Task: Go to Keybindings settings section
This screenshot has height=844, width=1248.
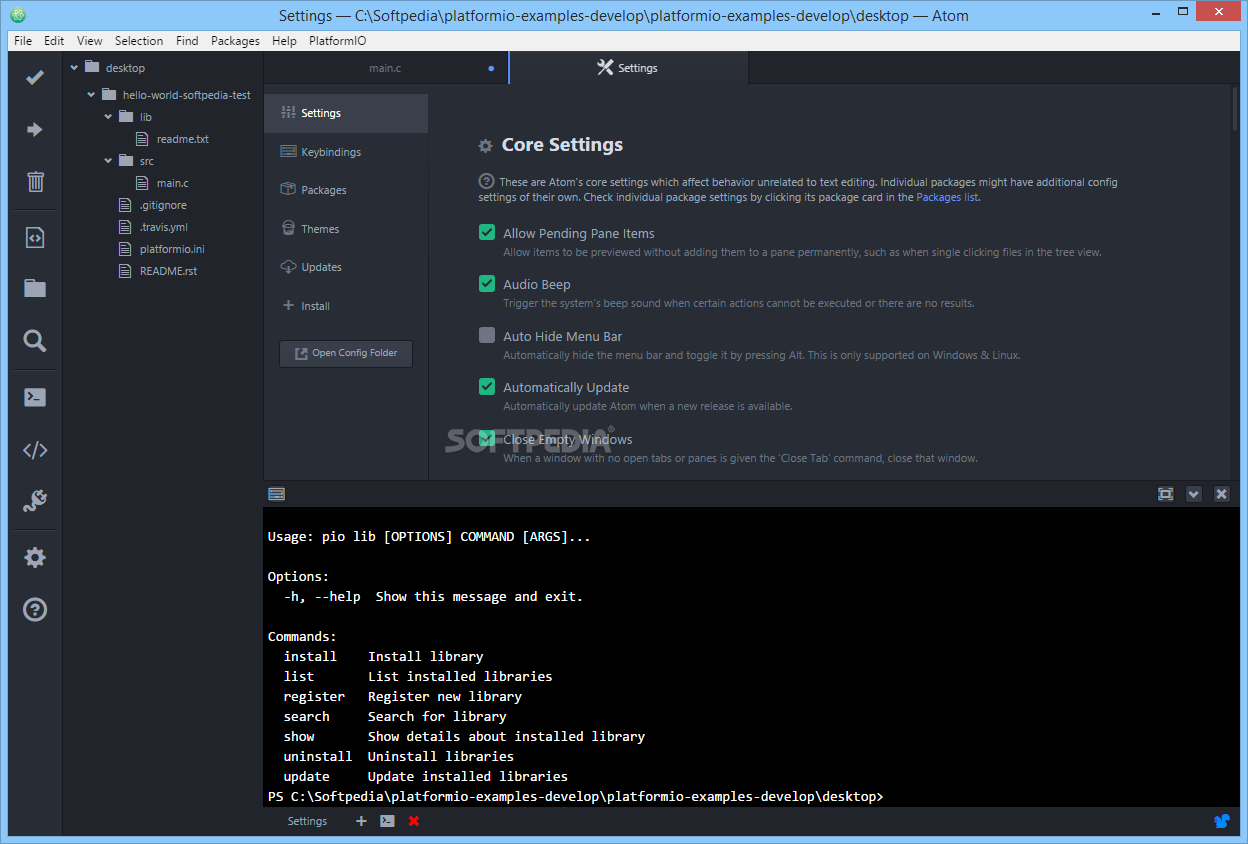Action: 346,152
